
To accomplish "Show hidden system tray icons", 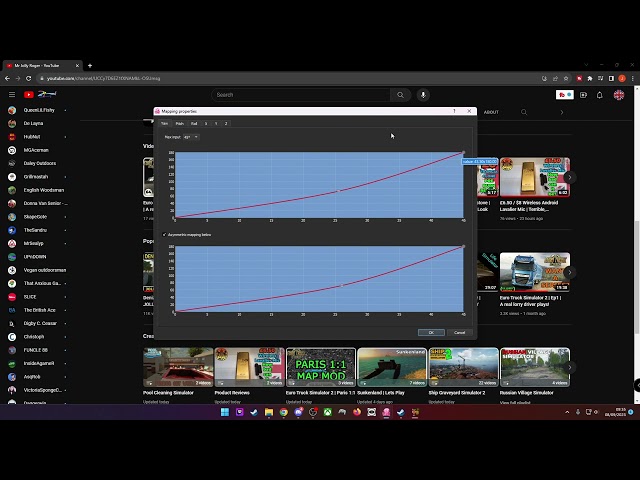I will point(567,412).
